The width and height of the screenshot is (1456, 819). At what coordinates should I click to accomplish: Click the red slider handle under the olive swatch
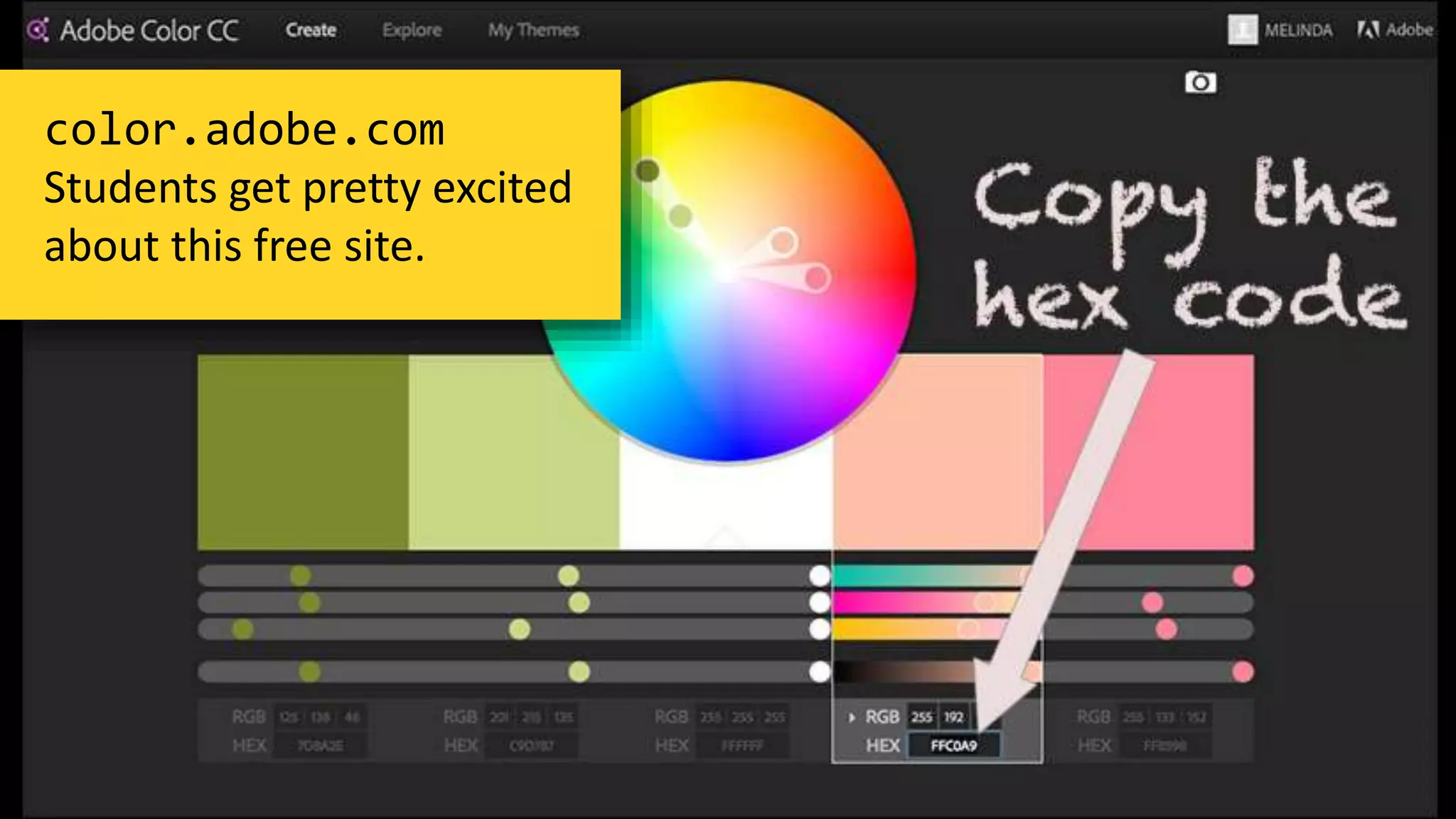click(301, 576)
